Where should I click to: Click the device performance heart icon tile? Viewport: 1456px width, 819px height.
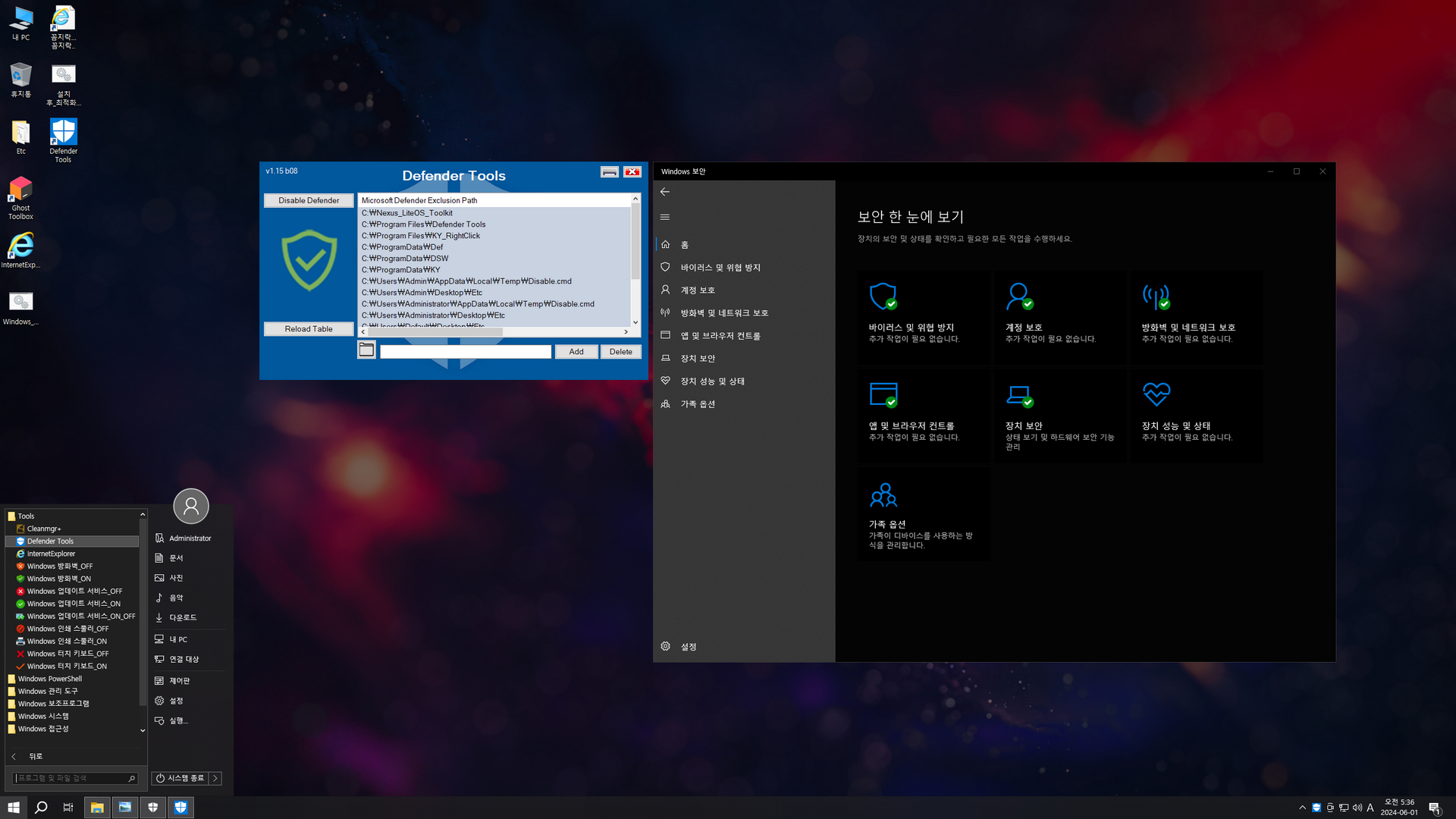pos(1197,416)
